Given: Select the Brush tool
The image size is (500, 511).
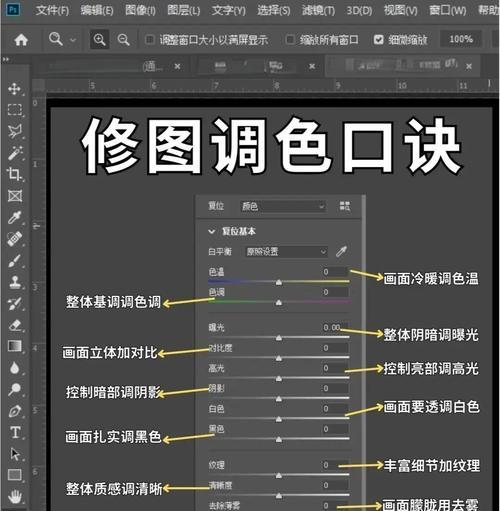Looking at the screenshot, I should click(15, 261).
